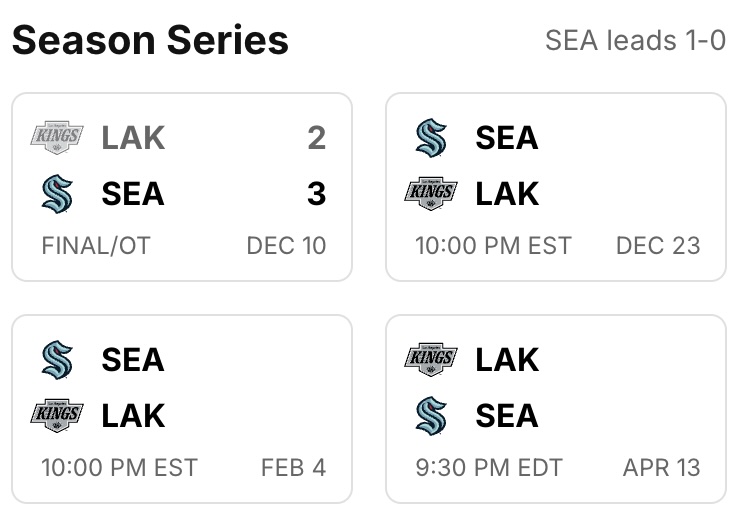Viewport: 750px width, 524px height.
Task: Click Kings logo in Apr 13 game card
Action: tap(432, 359)
